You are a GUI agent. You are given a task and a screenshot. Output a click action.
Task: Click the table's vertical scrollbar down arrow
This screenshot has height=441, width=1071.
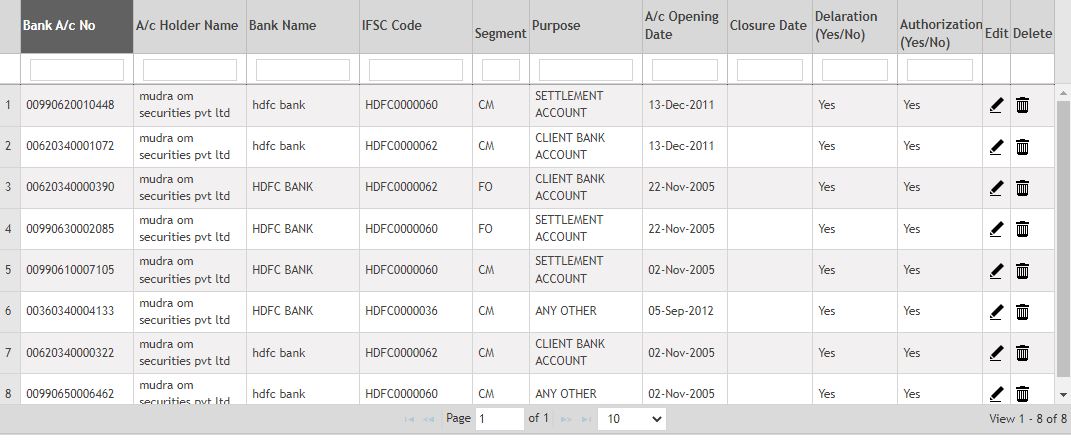[1063, 395]
